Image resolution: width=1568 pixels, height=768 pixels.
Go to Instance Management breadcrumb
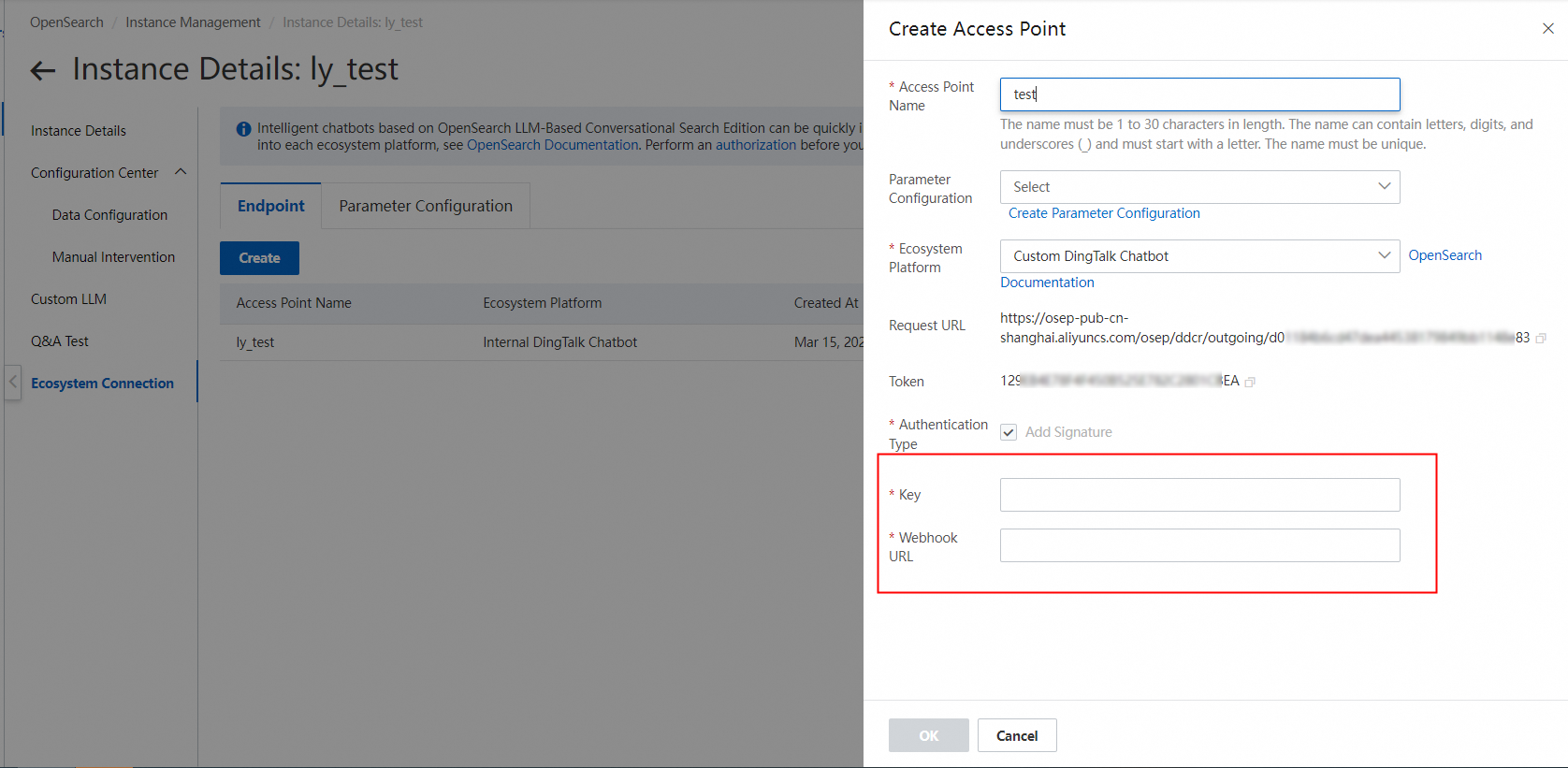click(x=193, y=22)
